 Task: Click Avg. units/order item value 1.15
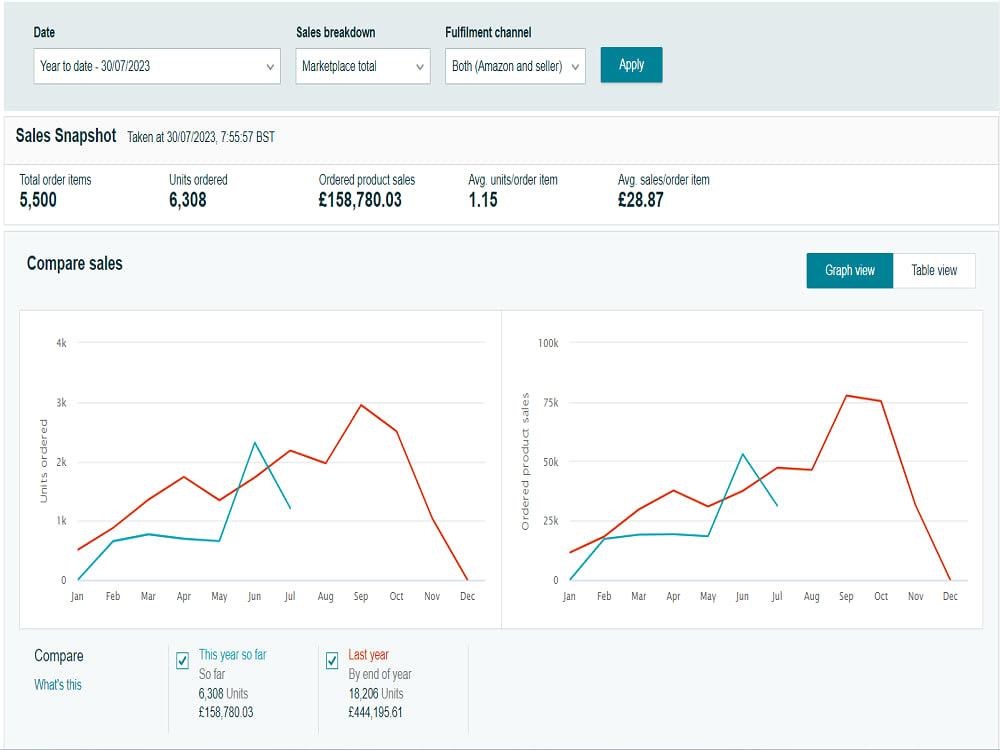click(x=483, y=200)
